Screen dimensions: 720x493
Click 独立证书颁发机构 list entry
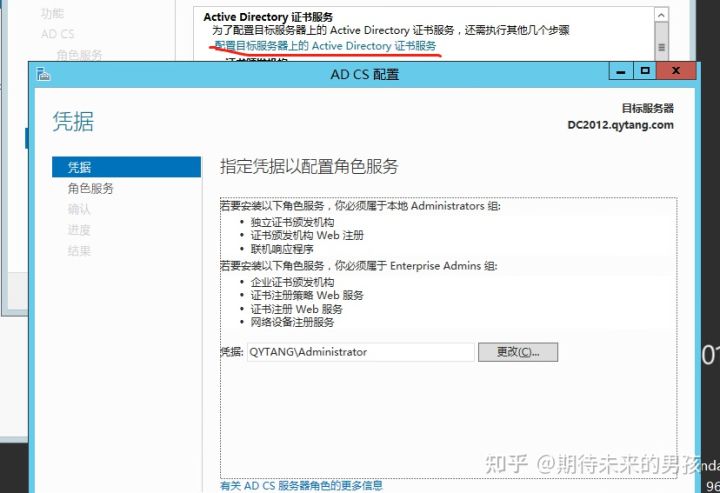[292, 222]
